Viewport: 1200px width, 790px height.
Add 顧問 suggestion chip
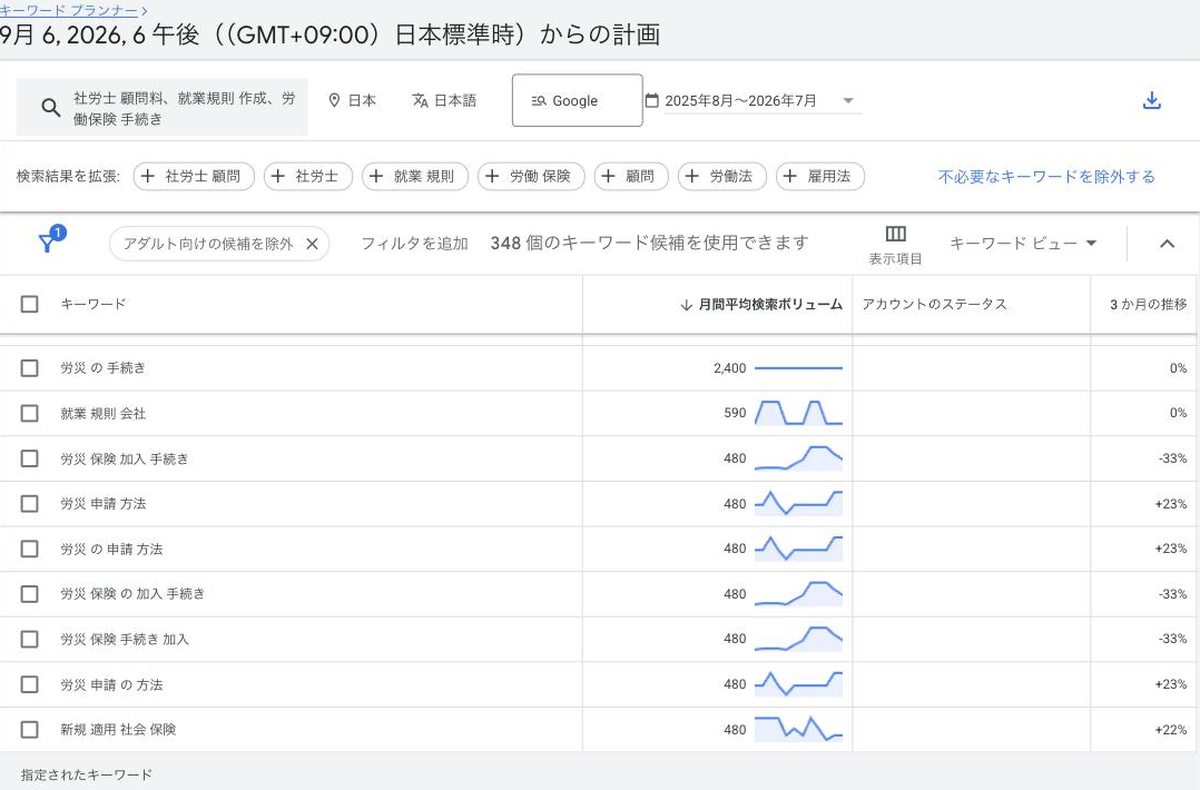631,177
